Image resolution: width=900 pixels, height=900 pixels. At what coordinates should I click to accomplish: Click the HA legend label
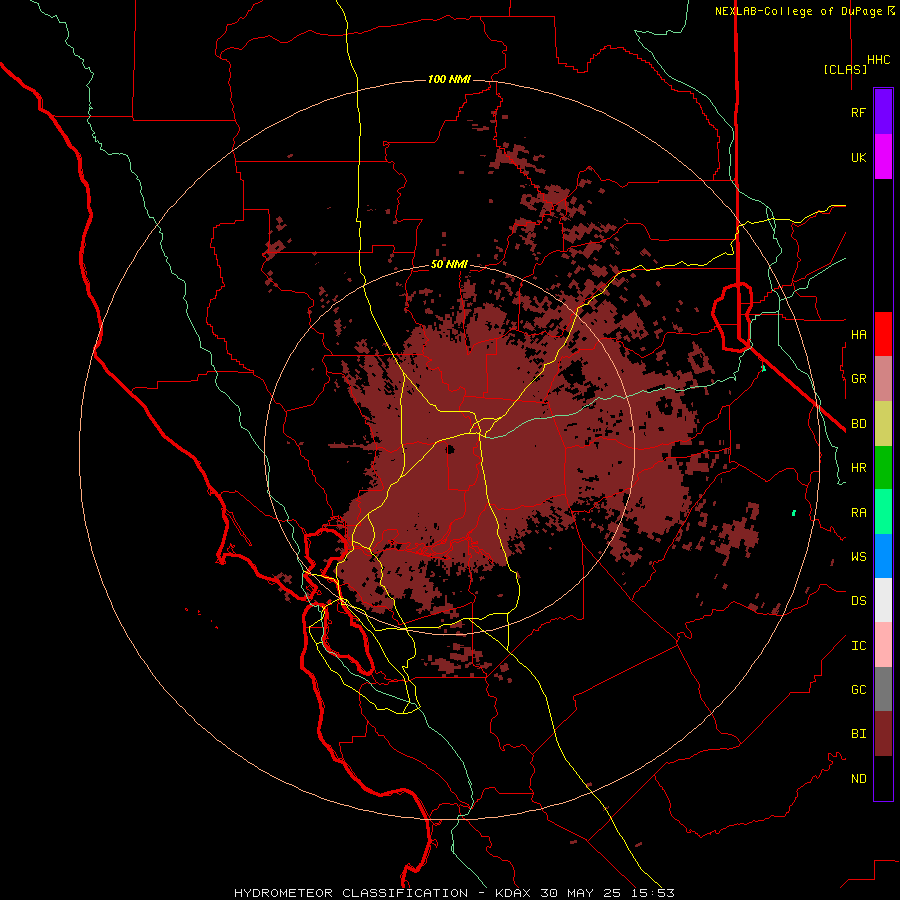(x=858, y=334)
